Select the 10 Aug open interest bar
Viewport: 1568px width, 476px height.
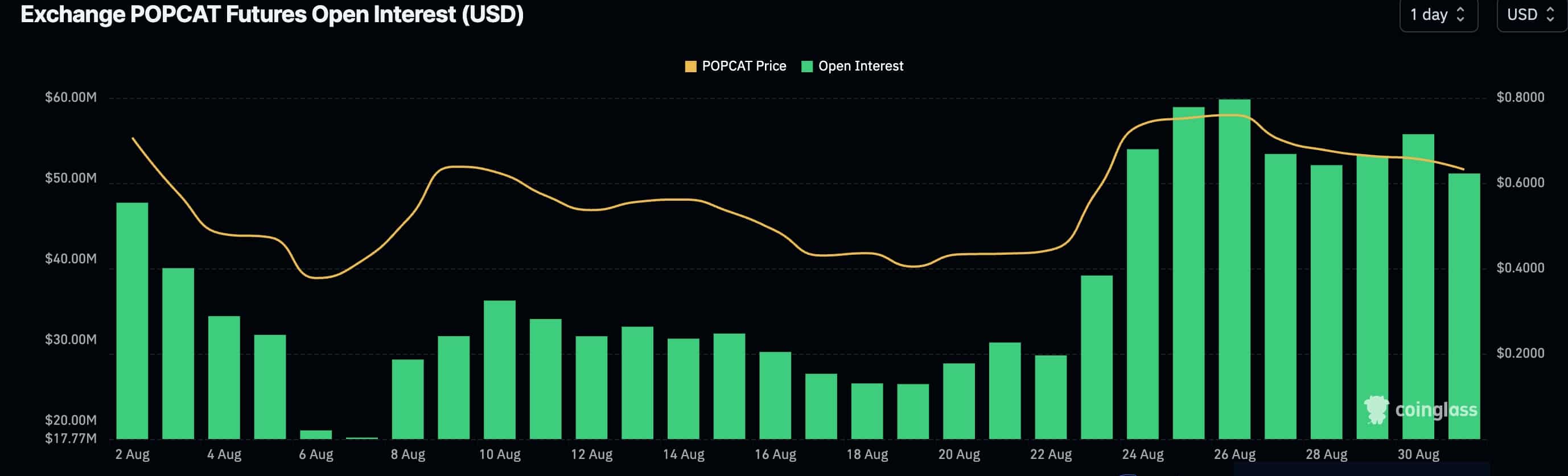(500, 370)
